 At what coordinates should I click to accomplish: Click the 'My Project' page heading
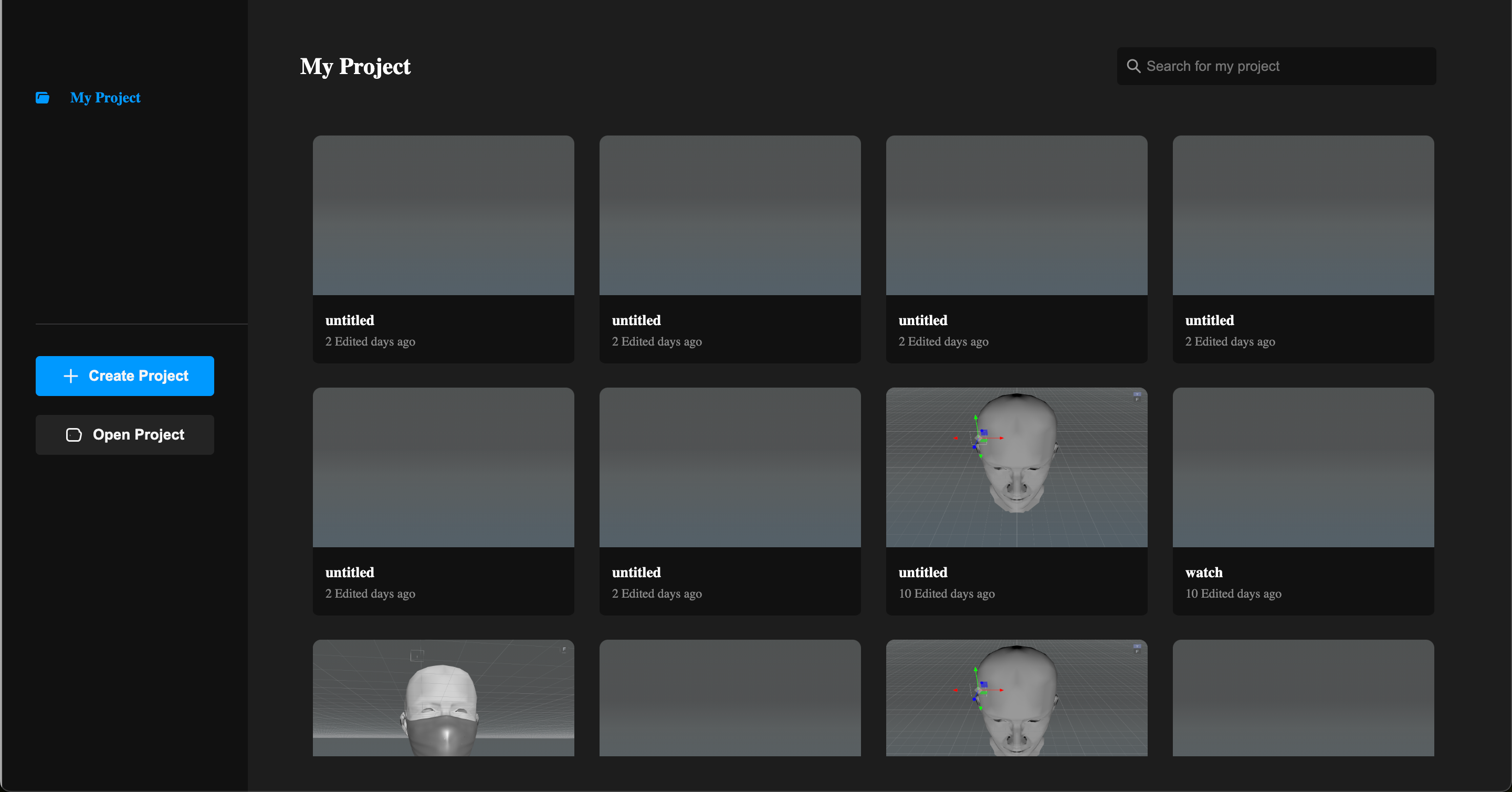pyautogui.click(x=355, y=66)
